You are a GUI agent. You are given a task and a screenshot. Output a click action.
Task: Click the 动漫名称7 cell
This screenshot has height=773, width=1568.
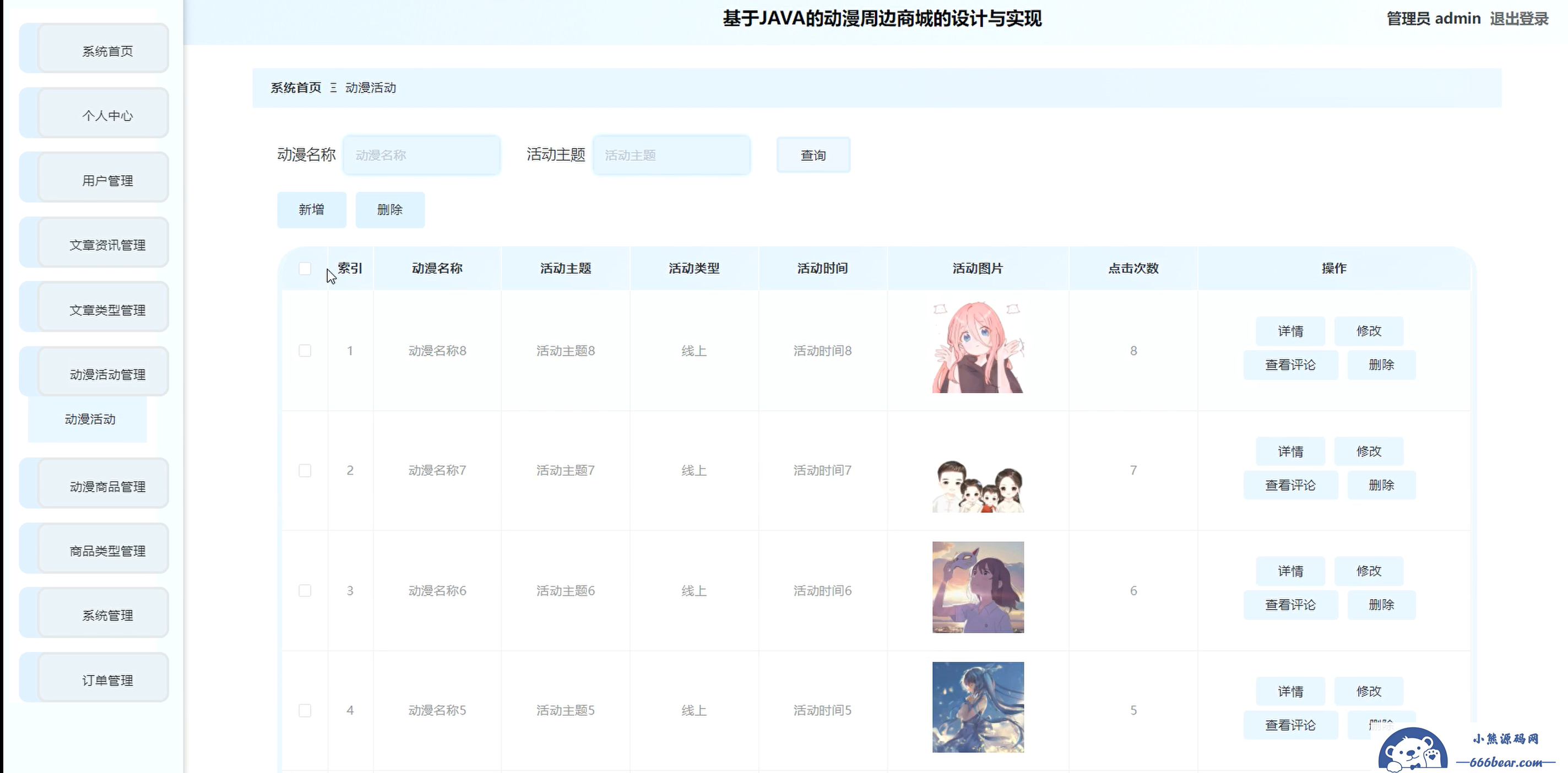[437, 471]
